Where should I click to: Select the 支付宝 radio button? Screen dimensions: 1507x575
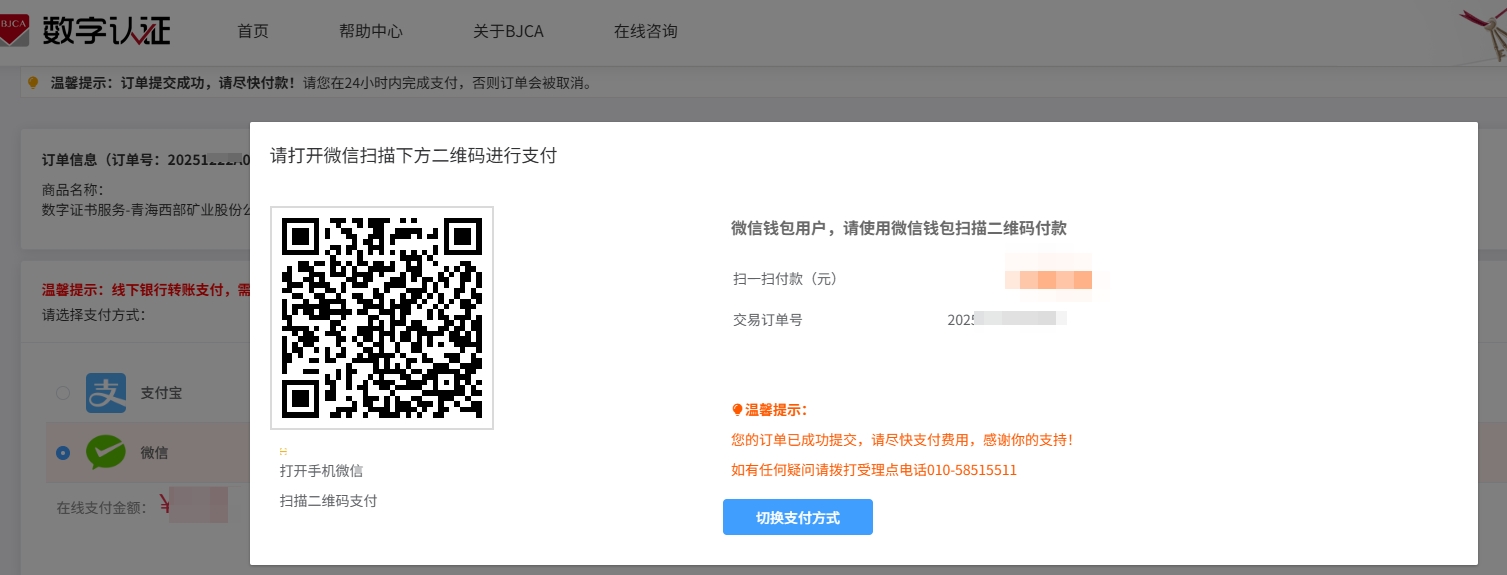click(63, 393)
